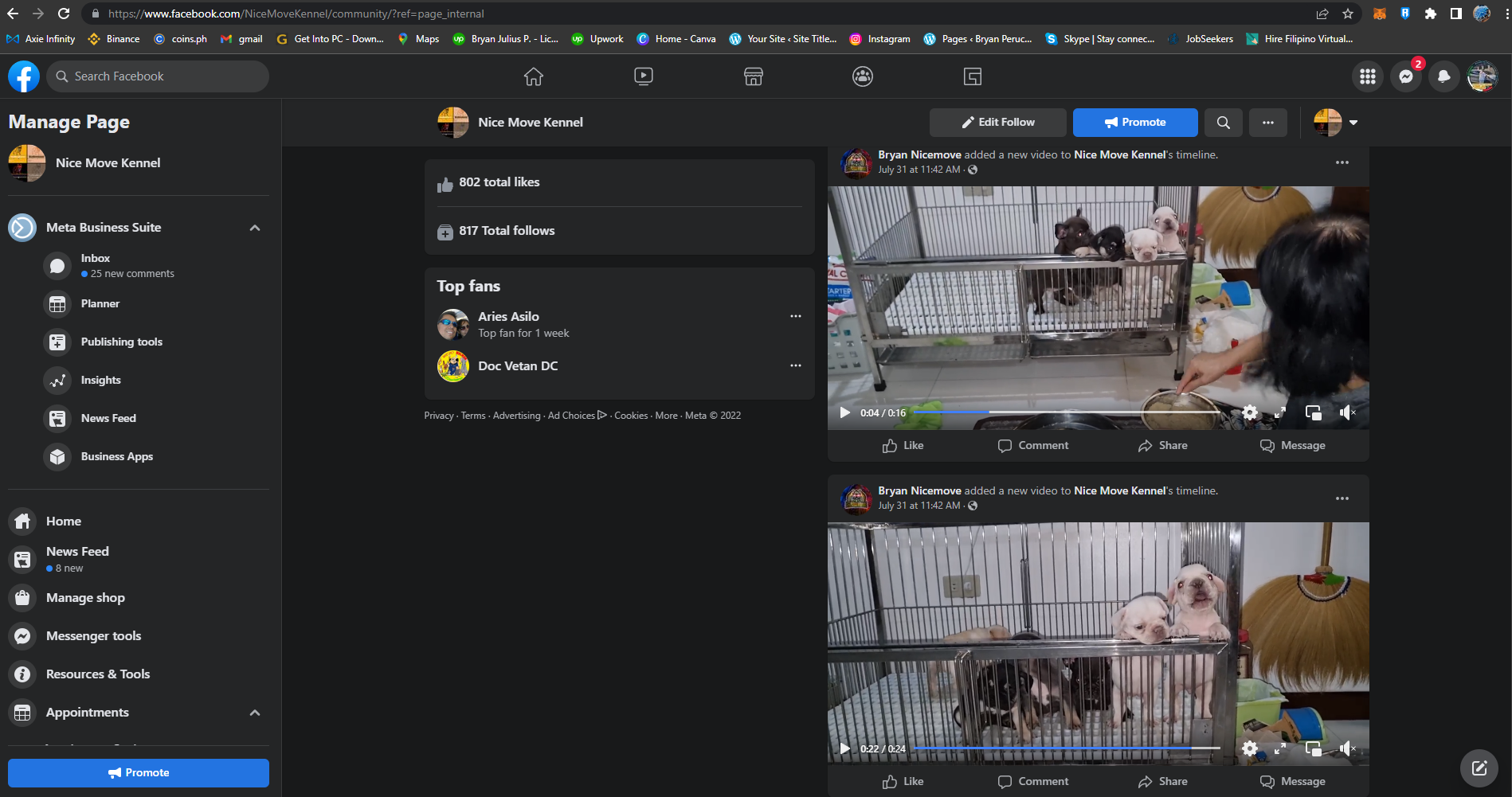Like the first video post
The width and height of the screenshot is (1512, 797).
[x=903, y=446]
